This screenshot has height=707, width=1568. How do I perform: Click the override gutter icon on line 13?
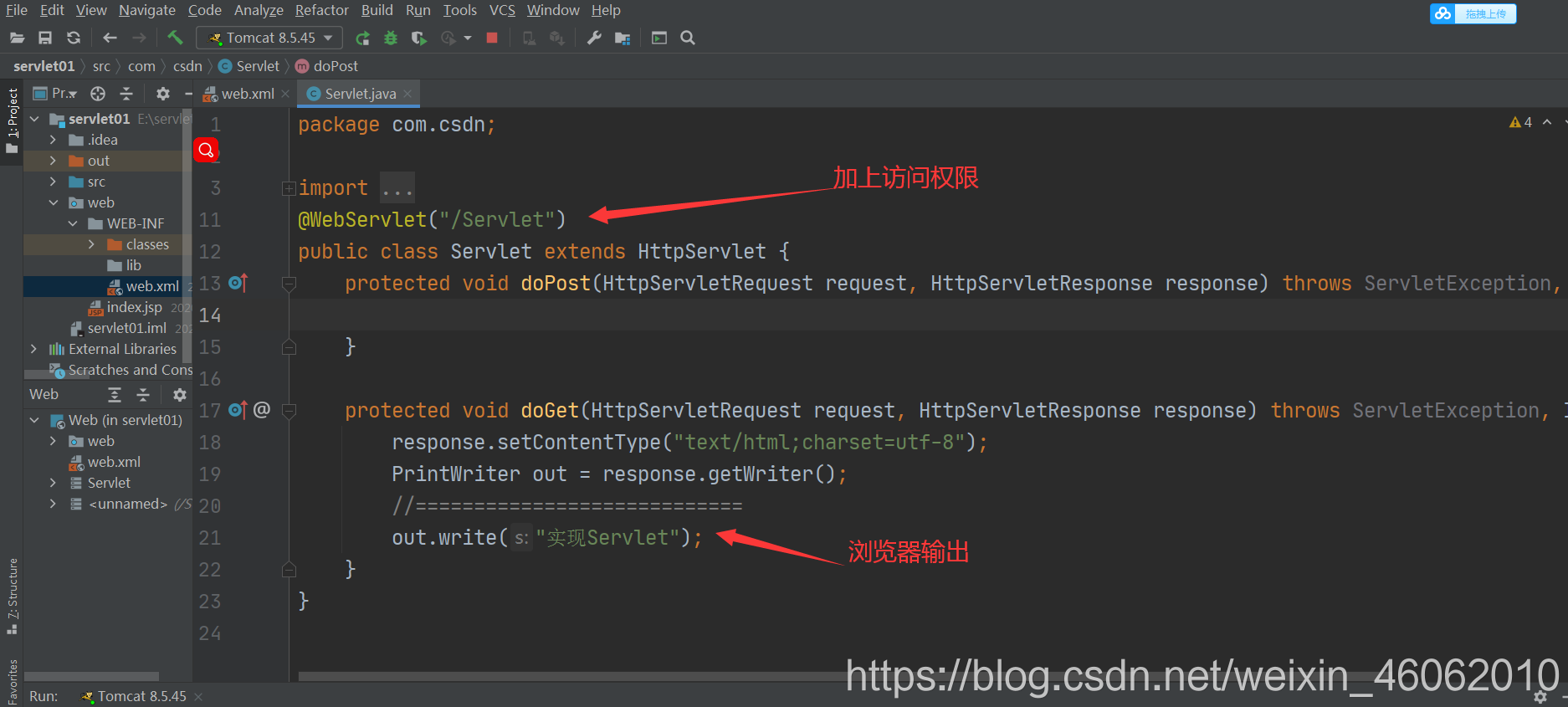point(238,283)
